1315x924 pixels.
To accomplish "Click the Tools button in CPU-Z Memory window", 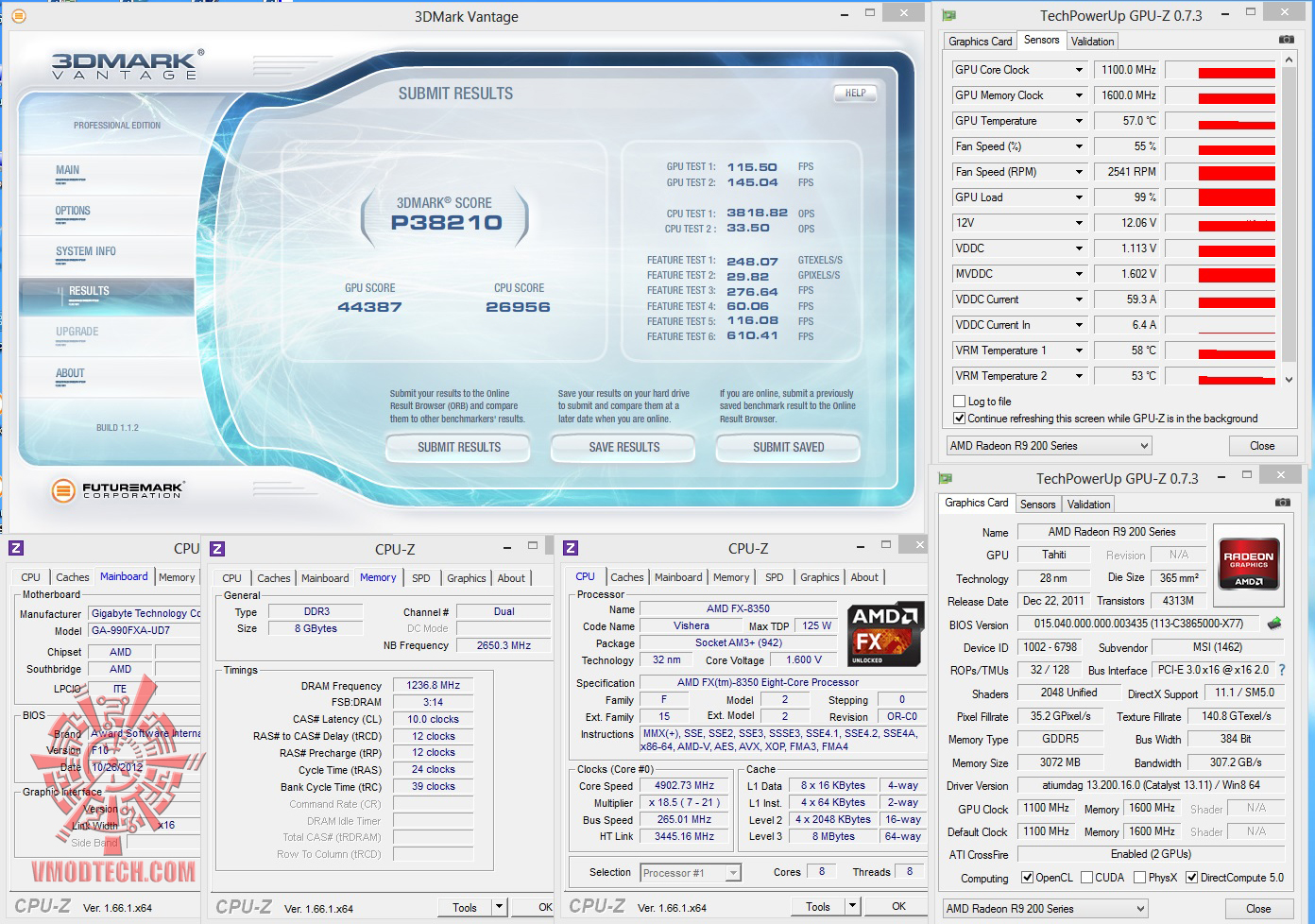I will (465, 907).
